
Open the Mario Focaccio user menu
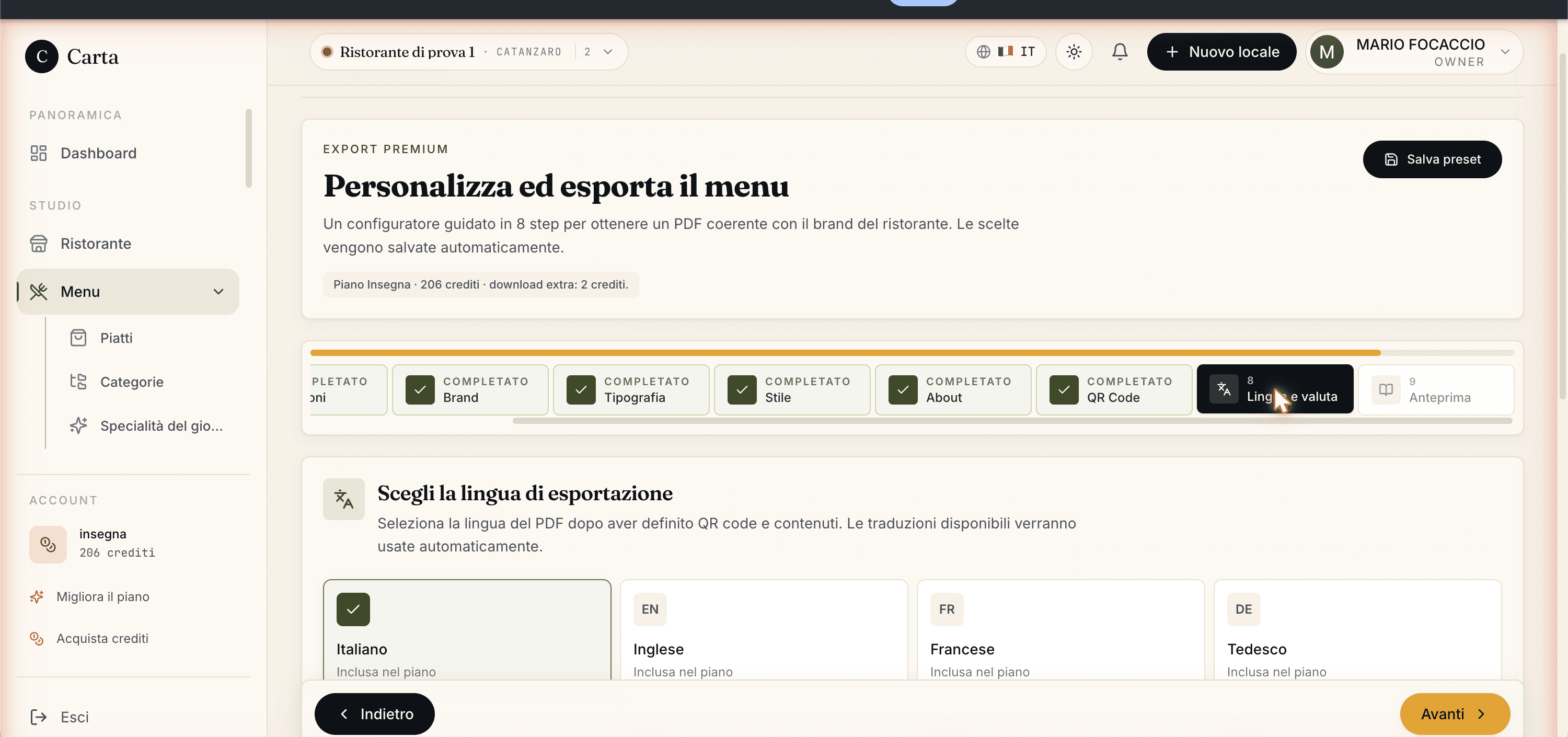point(1415,52)
